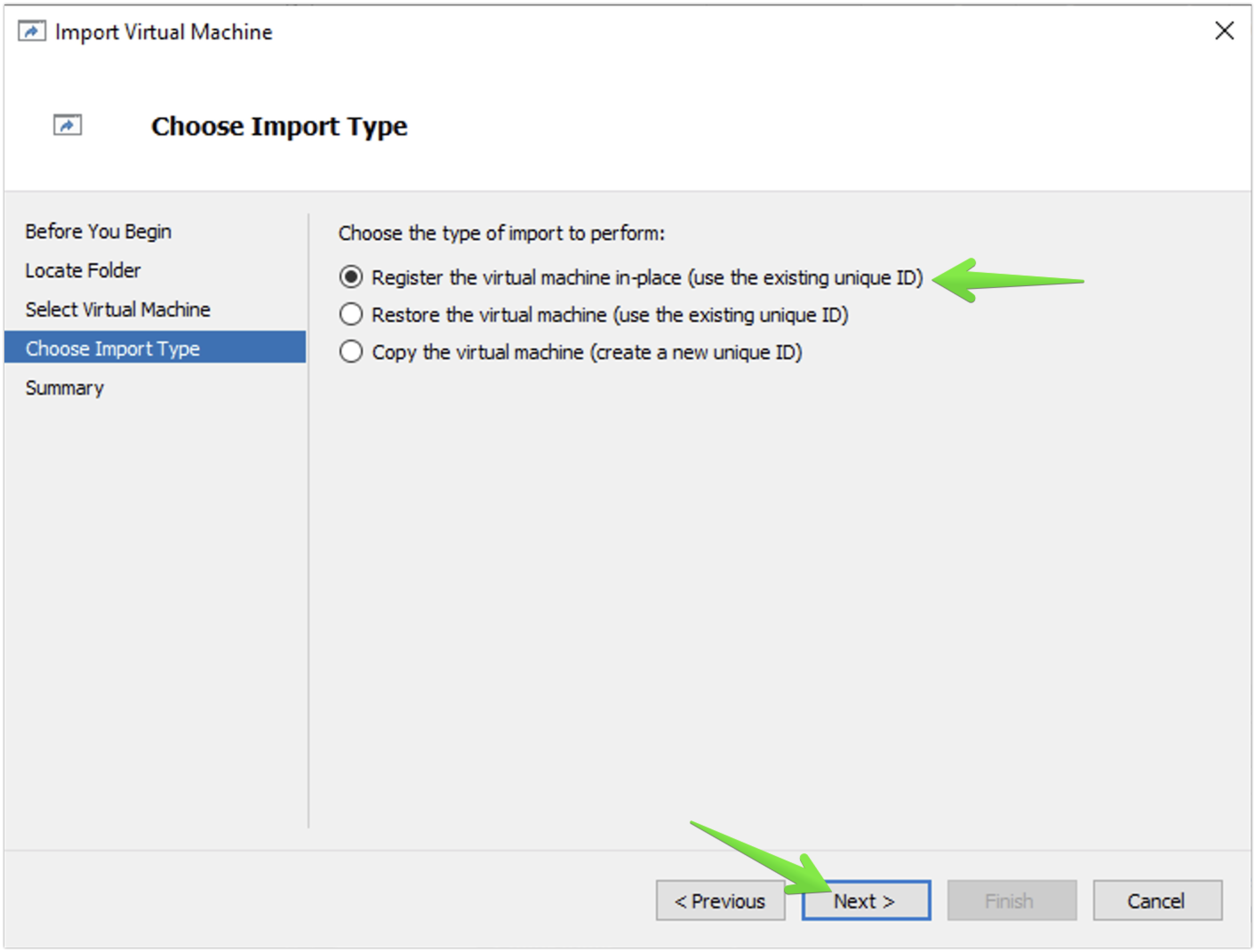Click the Import Virtual Machine window title
Image resolution: width=1256 pixels, height=952 pixels.
164,32
